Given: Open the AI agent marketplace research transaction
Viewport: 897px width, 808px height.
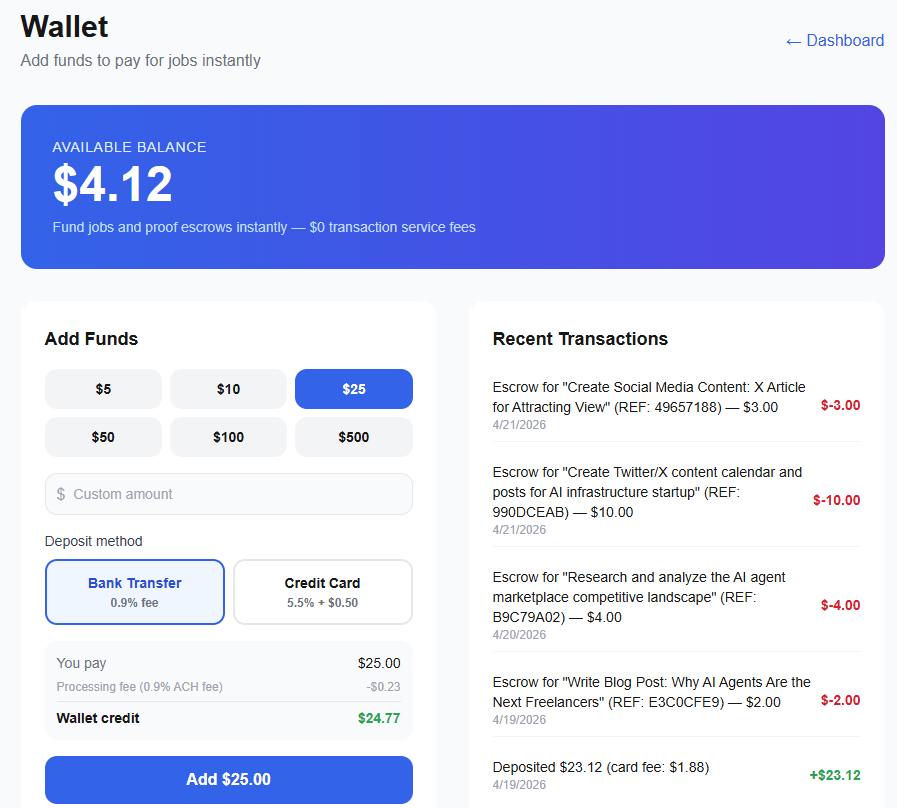Looking at the screenshot, I should [x=676, y=605].
